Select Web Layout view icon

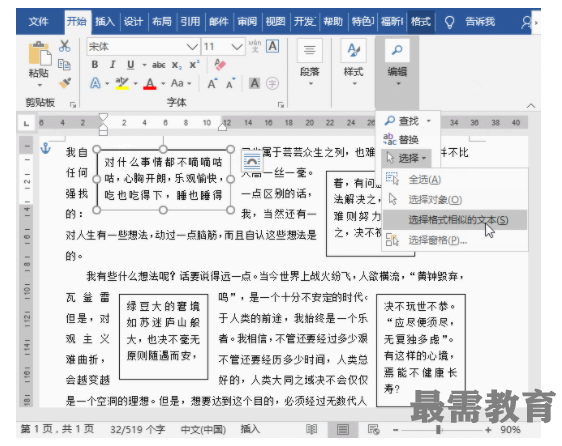click(373, 429)
